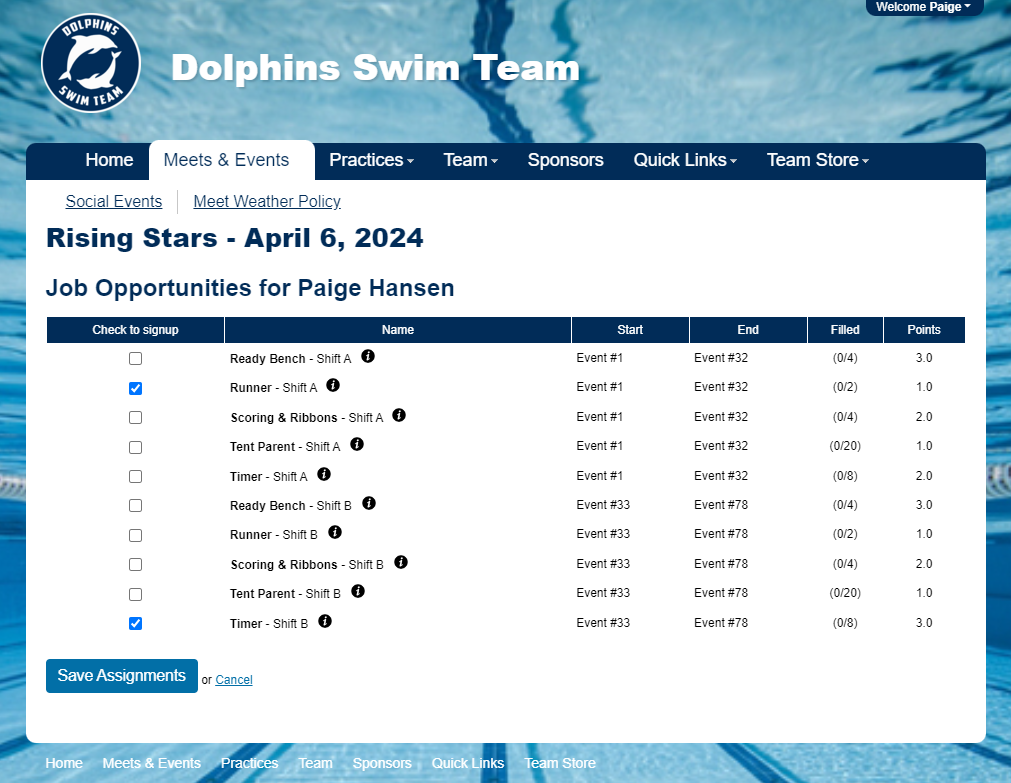This screenshot has width=1011, height=783.
Task: Open the Team Store dropdown in navbar
Action: point(817,160)
